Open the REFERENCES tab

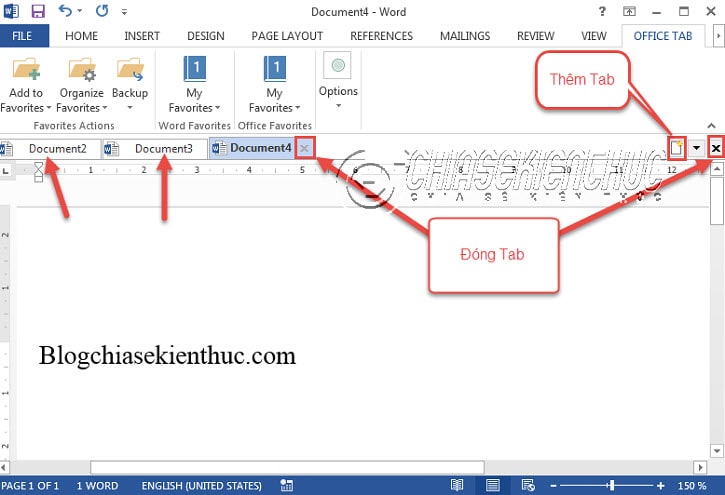click(x=381, y=36)
